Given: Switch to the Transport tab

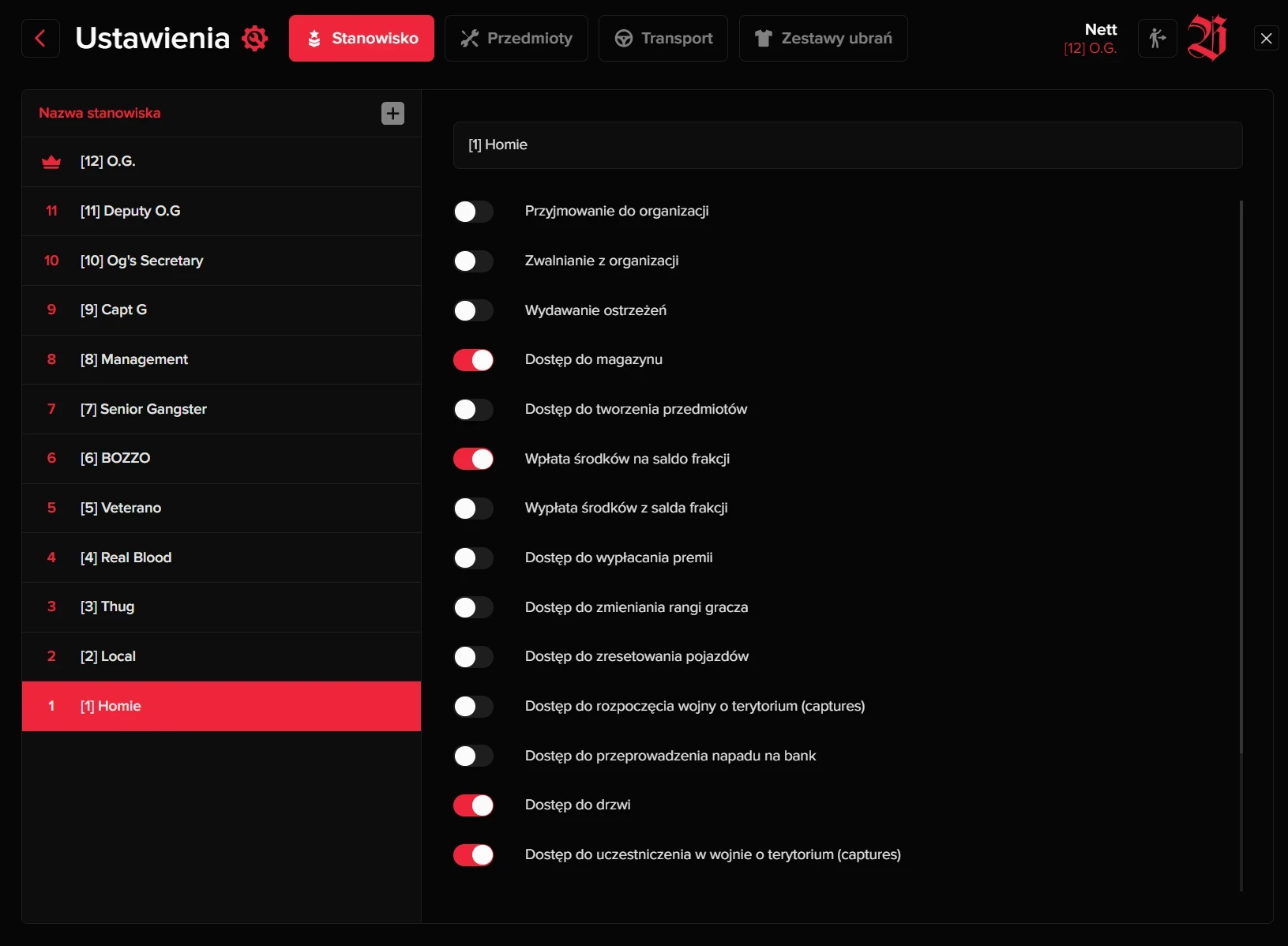Looking at the screenshot, I should 663,38.
